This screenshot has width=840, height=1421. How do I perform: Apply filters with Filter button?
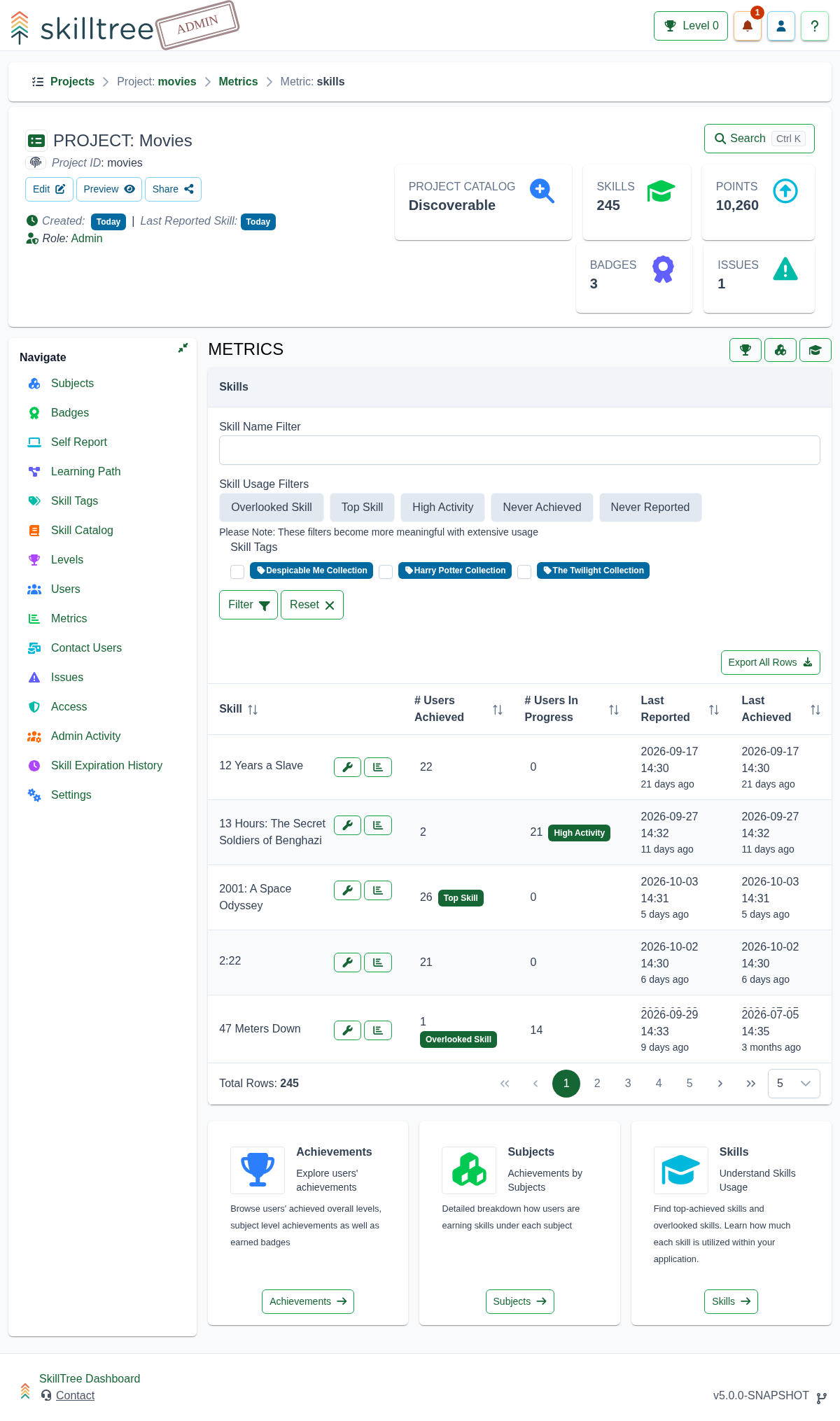tap(248, 605)
